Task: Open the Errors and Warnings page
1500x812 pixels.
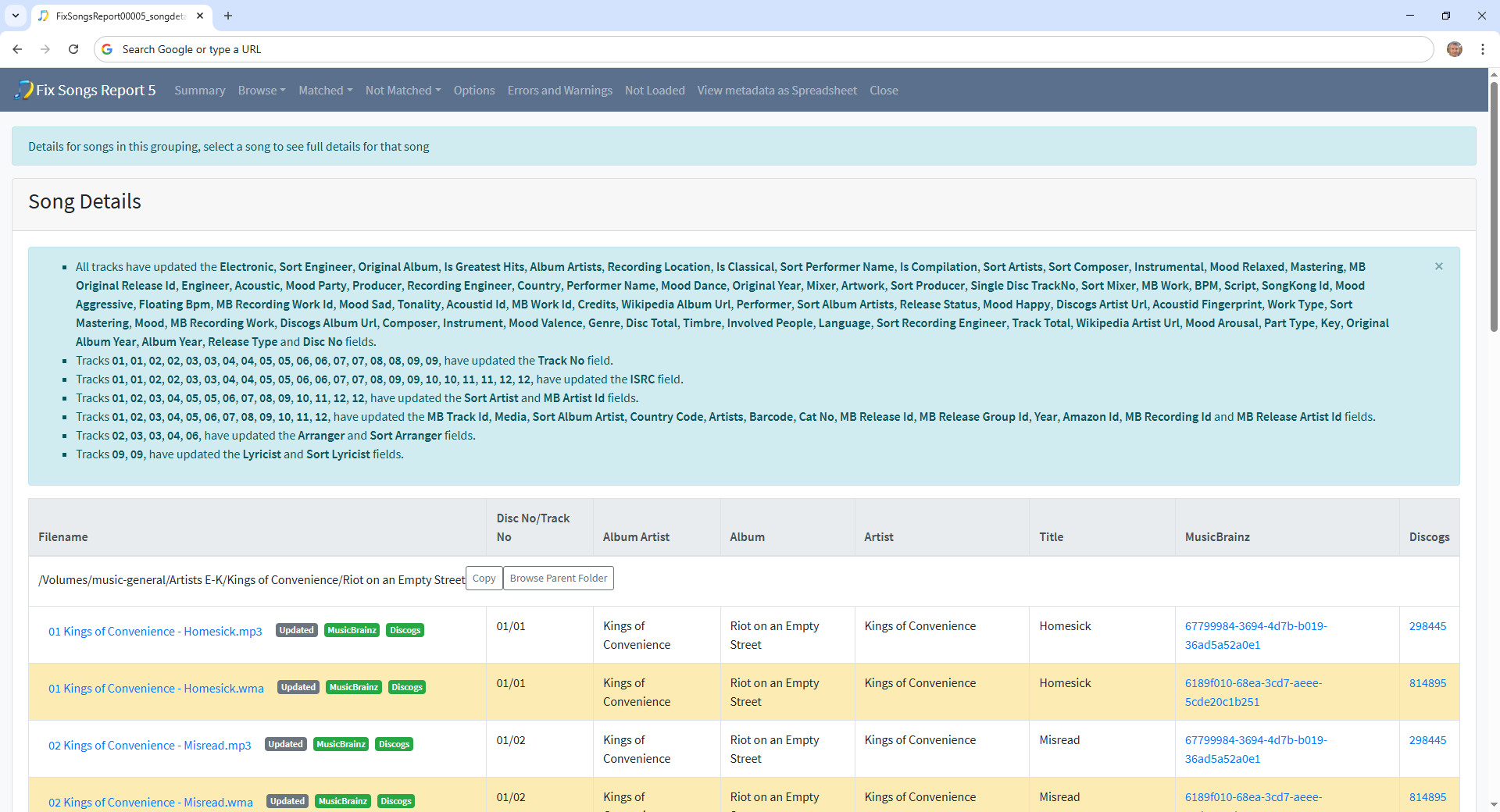Action: (x=559, y=91)
